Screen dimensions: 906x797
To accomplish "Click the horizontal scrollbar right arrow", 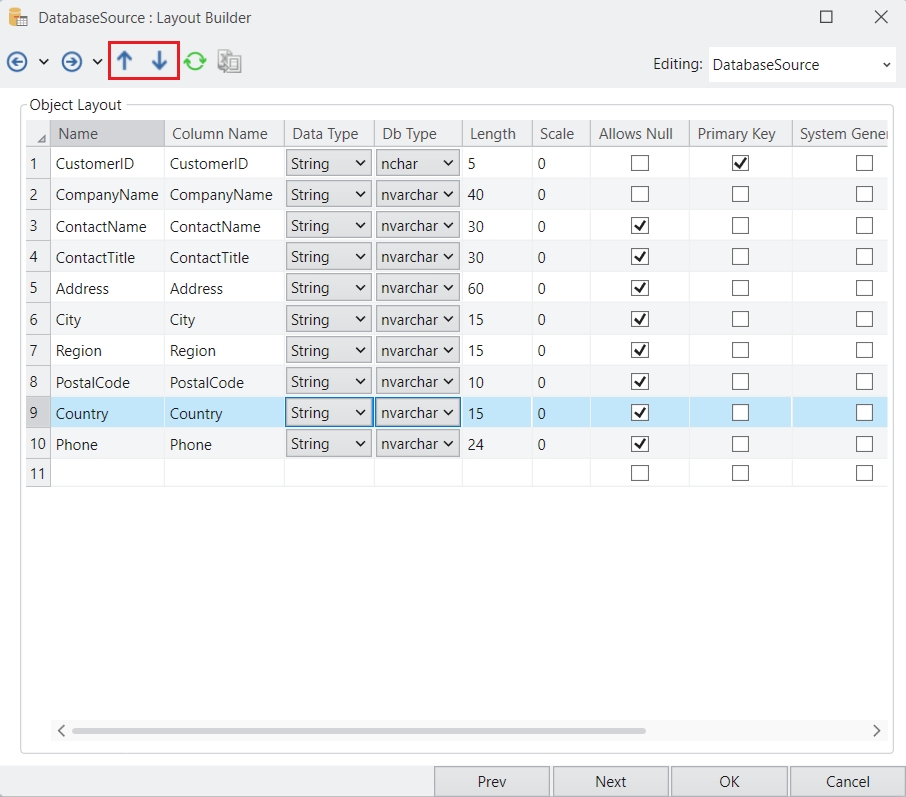I will 877,731.
